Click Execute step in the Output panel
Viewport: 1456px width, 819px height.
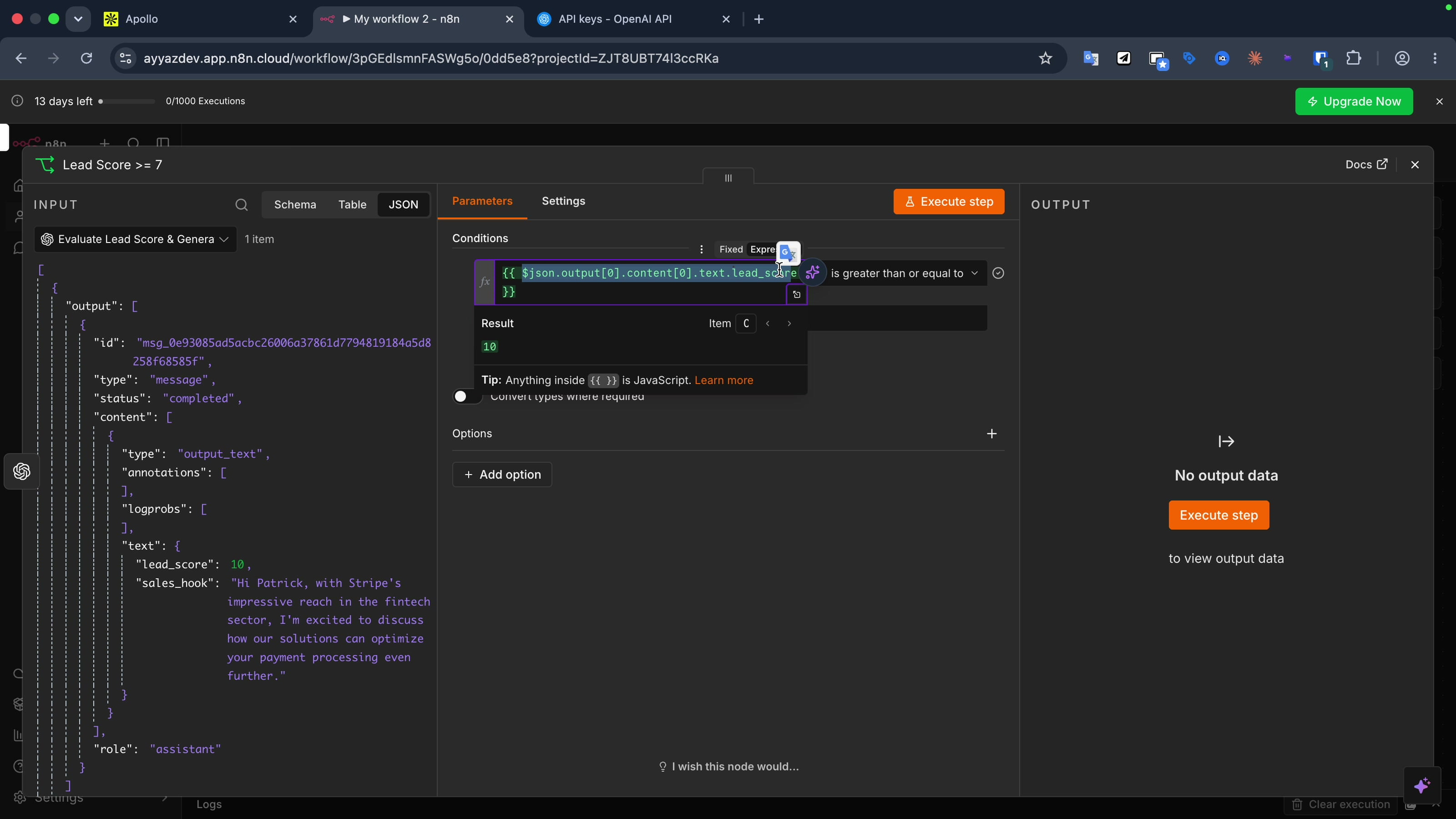[1218, 515]
